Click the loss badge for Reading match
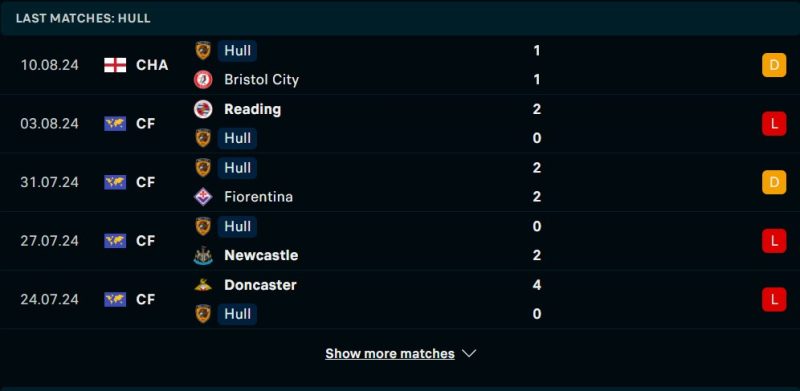 [774, 124]
